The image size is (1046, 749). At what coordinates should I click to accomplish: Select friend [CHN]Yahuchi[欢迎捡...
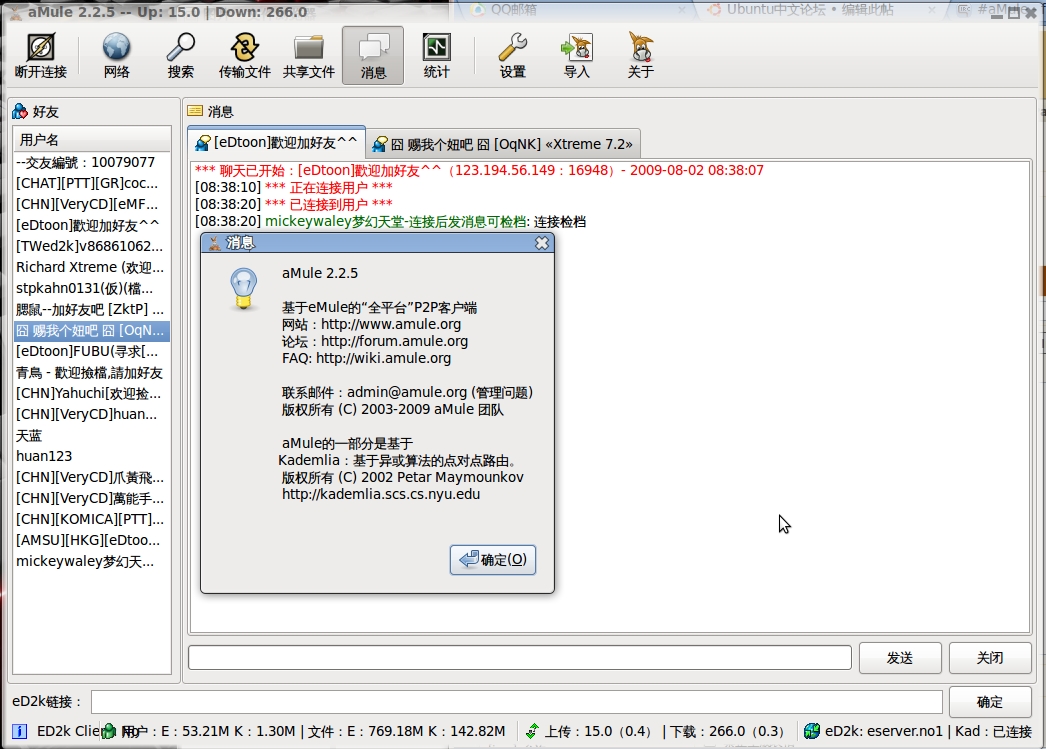[92, 393]
